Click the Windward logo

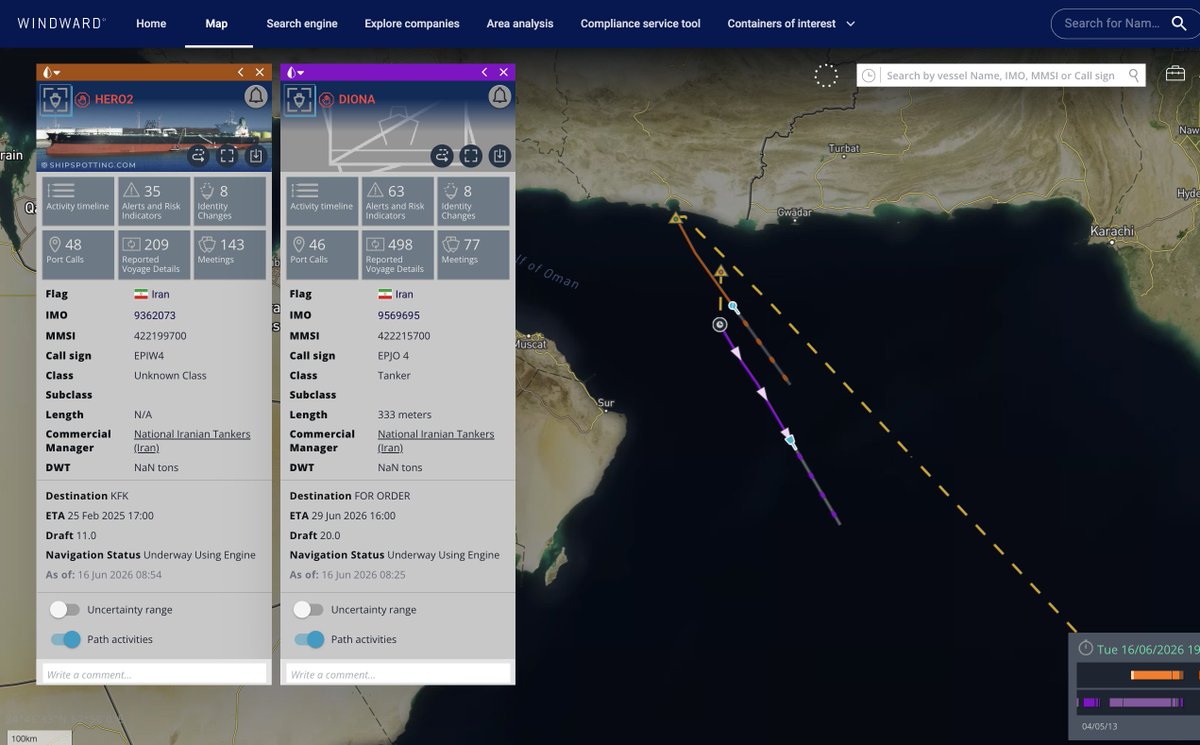[x=59, y=23]
